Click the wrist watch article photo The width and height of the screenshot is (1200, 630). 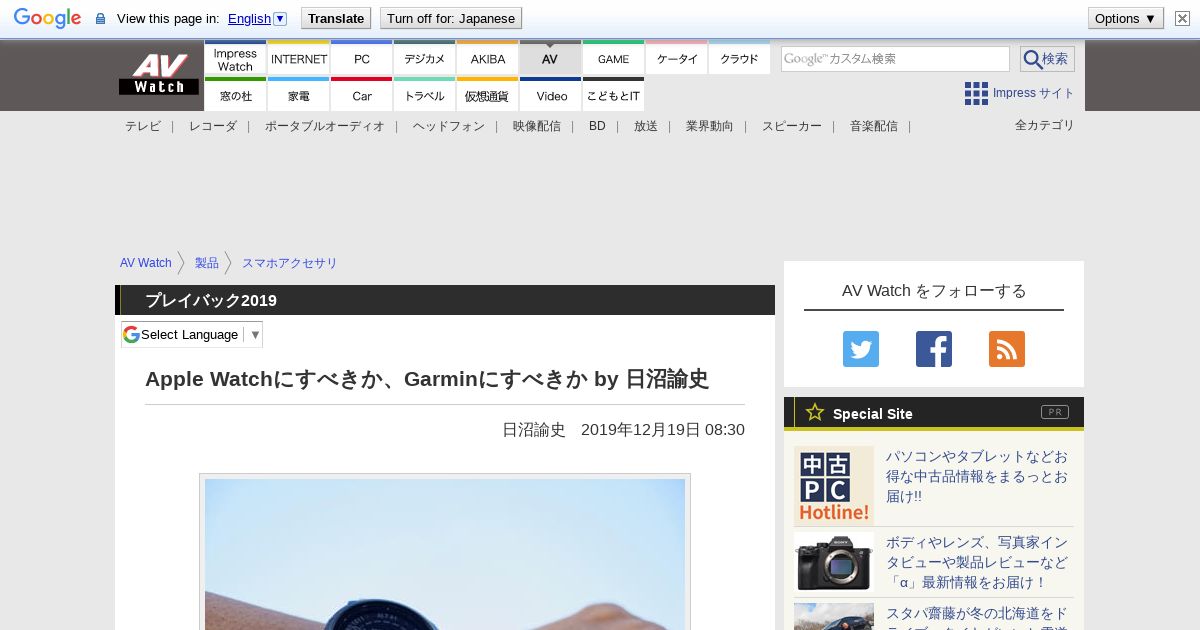pos(445,554)
